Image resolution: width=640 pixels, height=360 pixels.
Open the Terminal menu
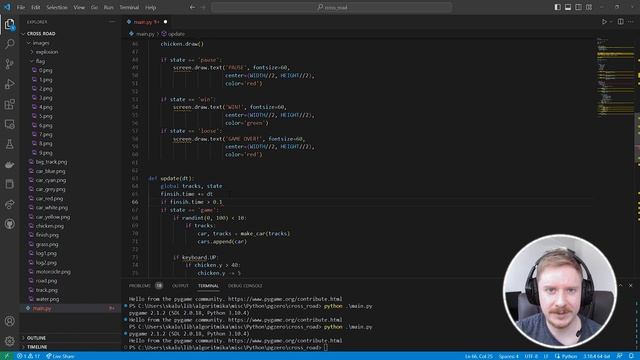tap(129, 7)
